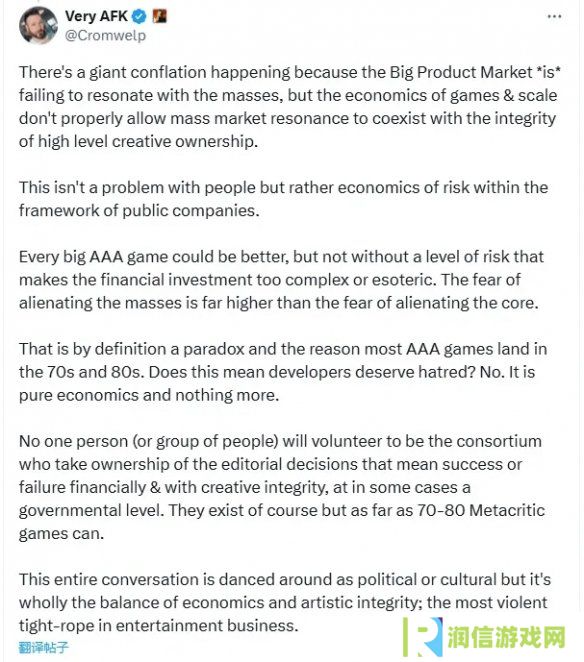Select paragraph starting "There's a giant conflation"
Screen dimensions: 584x662
pos(290,106)
